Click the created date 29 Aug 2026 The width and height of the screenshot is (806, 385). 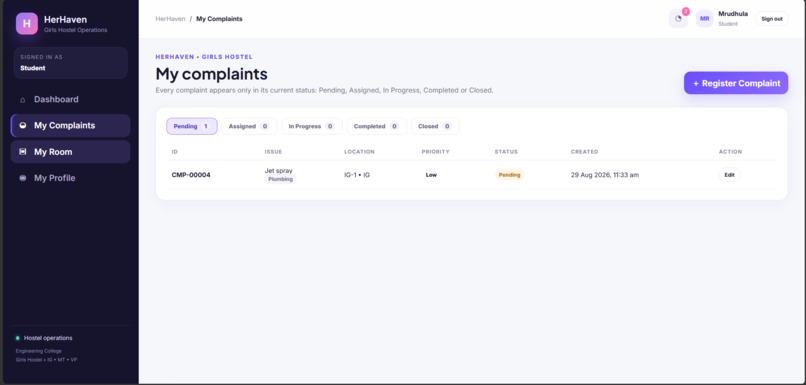pos(605,175)
